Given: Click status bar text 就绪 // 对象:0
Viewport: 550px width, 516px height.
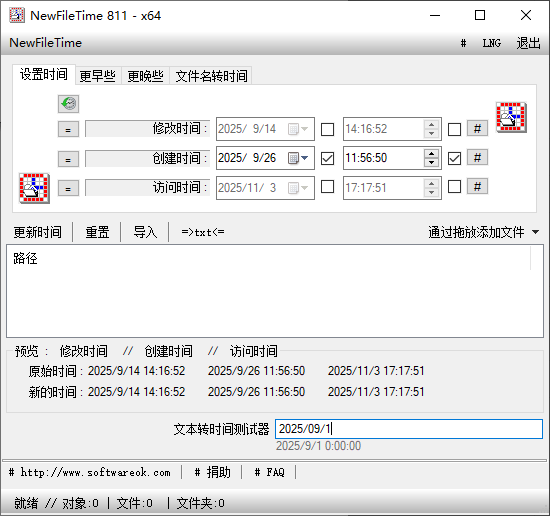Looking at the screenshot, I should point(56,503).
